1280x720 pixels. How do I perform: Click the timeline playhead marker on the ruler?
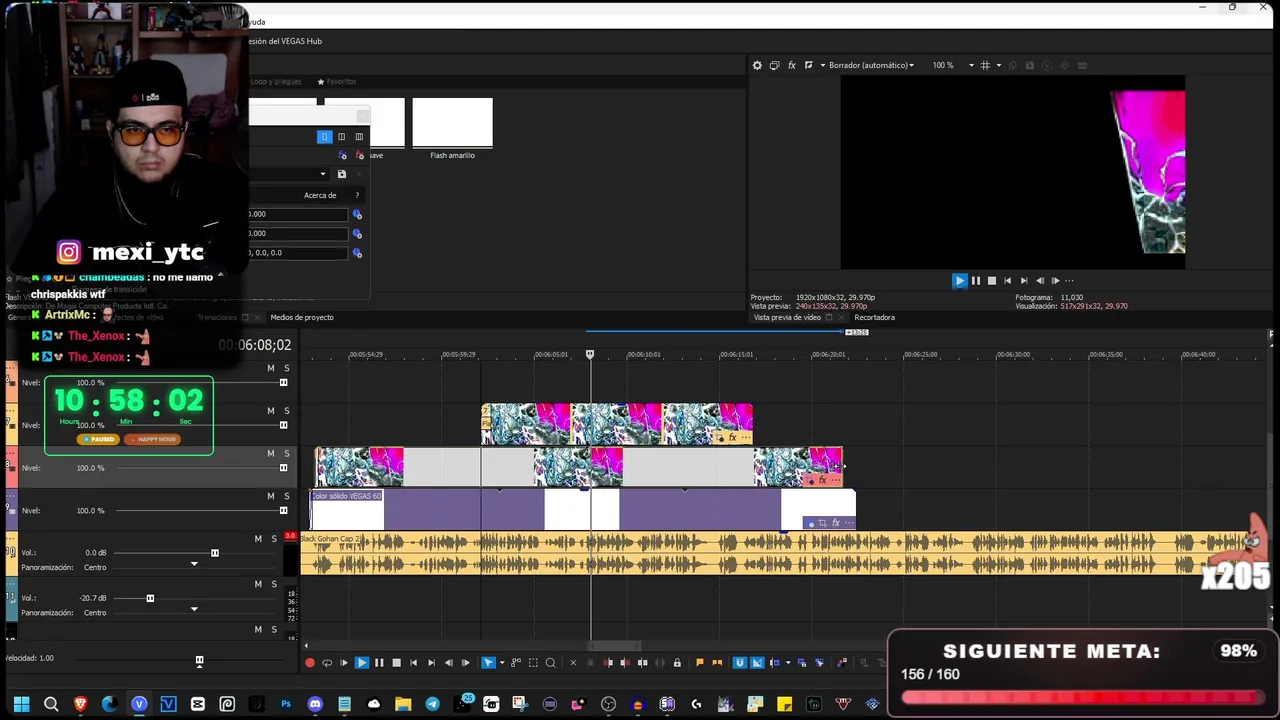click(x=590, y=354)
